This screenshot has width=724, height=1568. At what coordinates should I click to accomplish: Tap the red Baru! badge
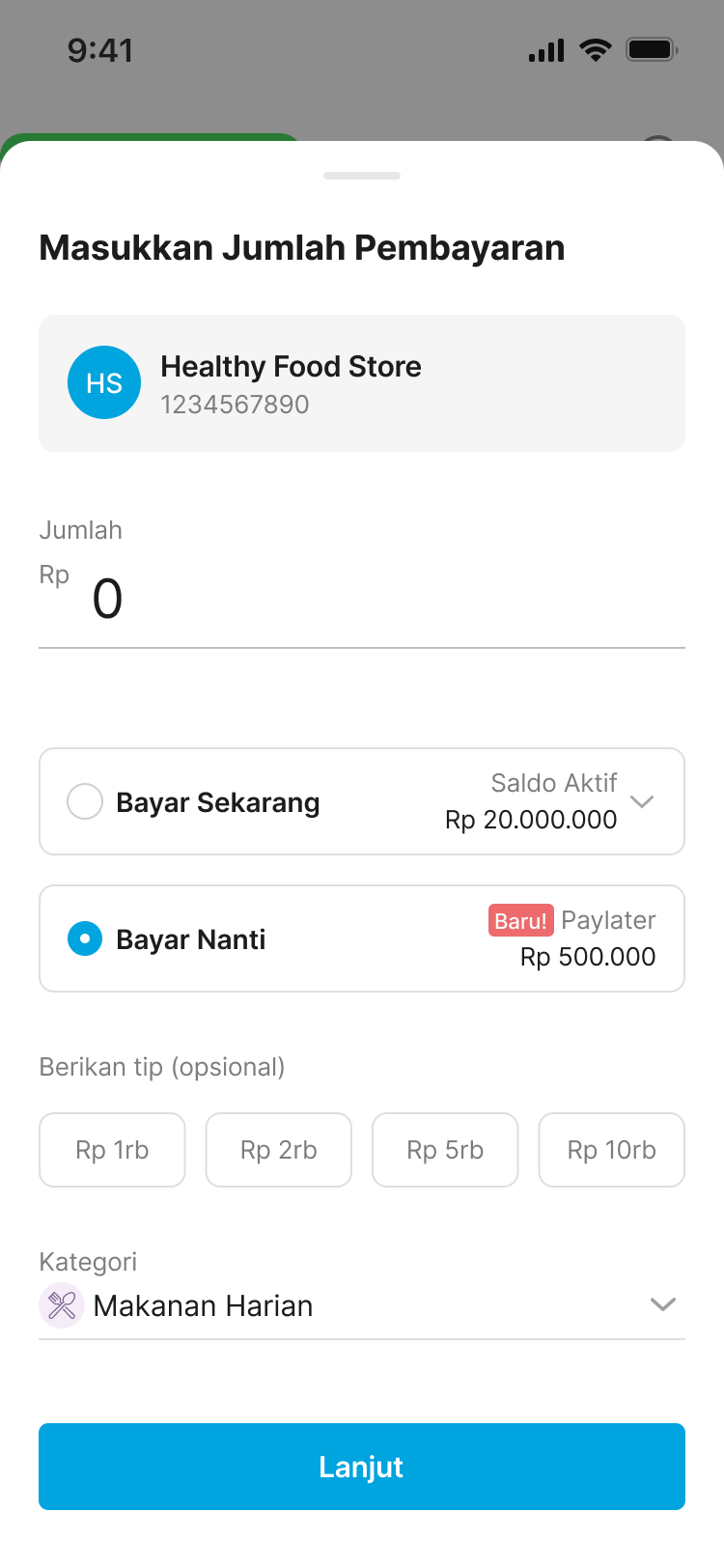(x=521, y=920)
